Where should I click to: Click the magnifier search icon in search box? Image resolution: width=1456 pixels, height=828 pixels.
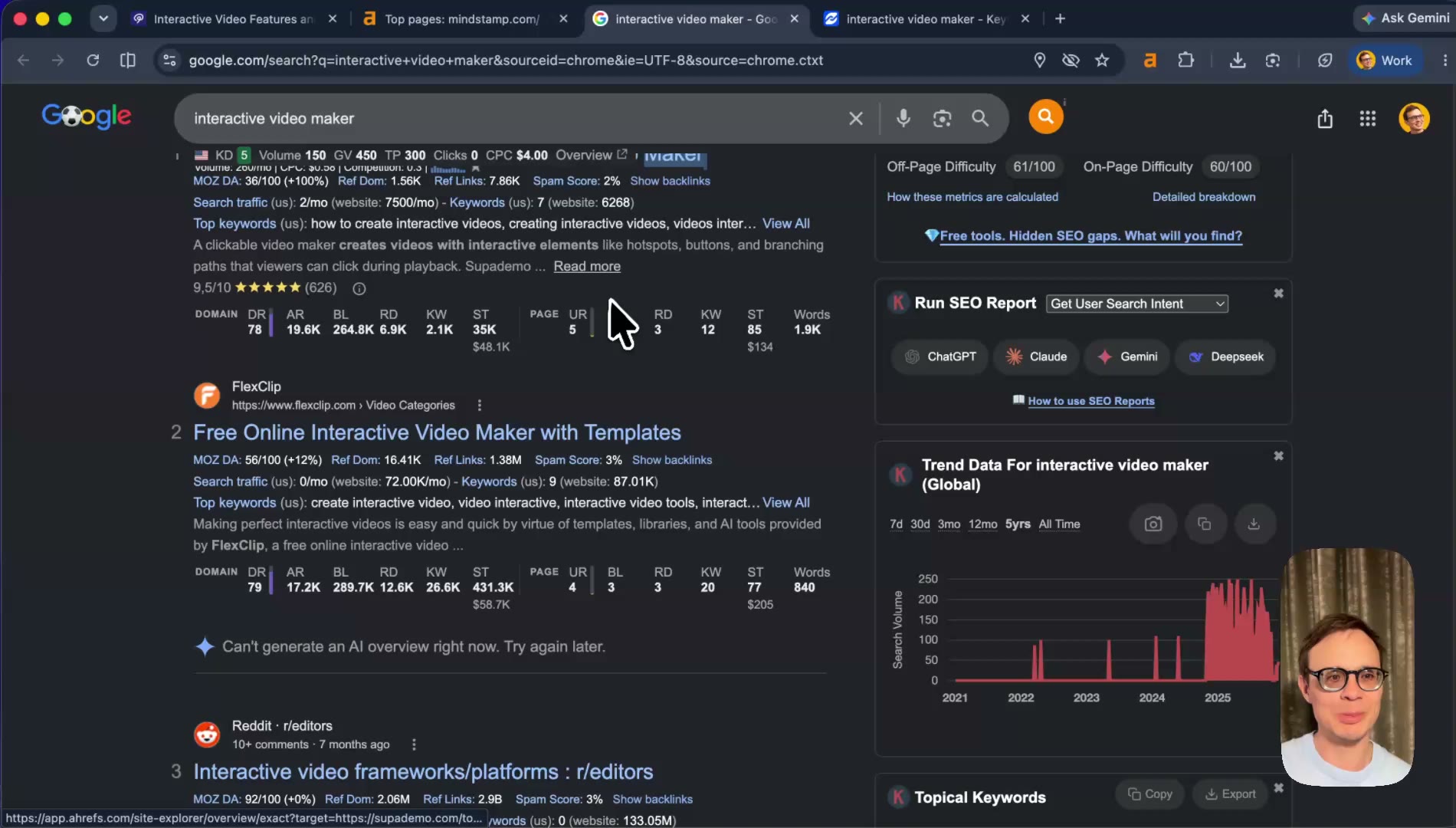(x=980, y=118)
